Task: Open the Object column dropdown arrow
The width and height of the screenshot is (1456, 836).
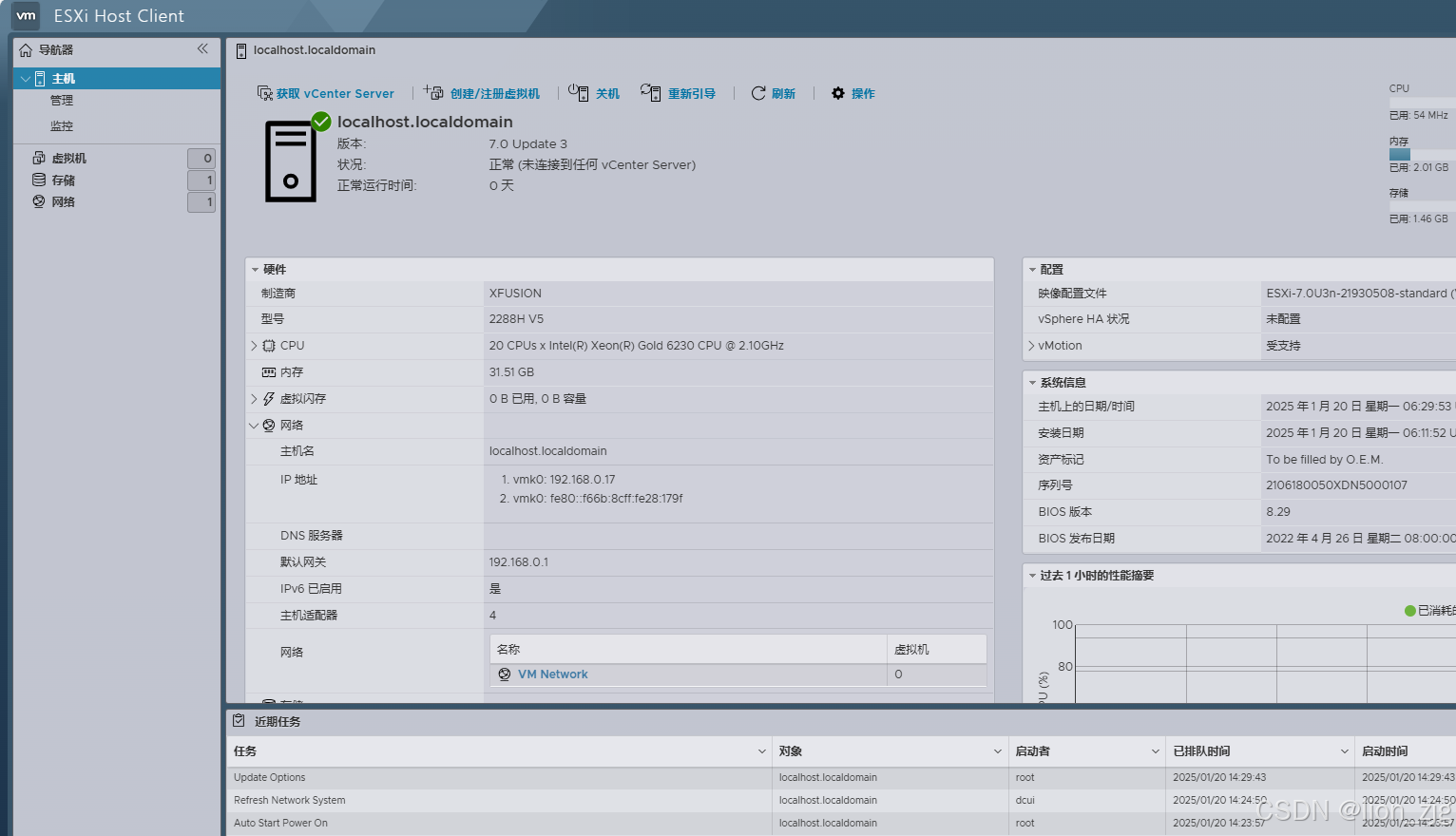Action: click(997, 751)
